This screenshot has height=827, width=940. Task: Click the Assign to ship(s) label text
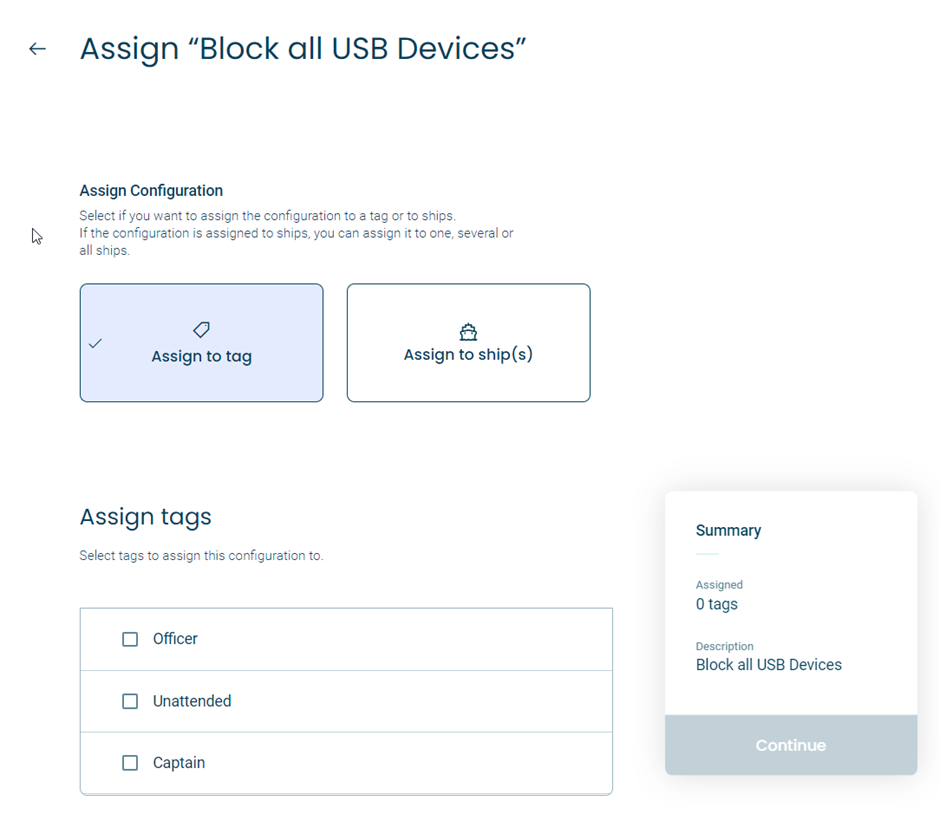click(468, 355)
